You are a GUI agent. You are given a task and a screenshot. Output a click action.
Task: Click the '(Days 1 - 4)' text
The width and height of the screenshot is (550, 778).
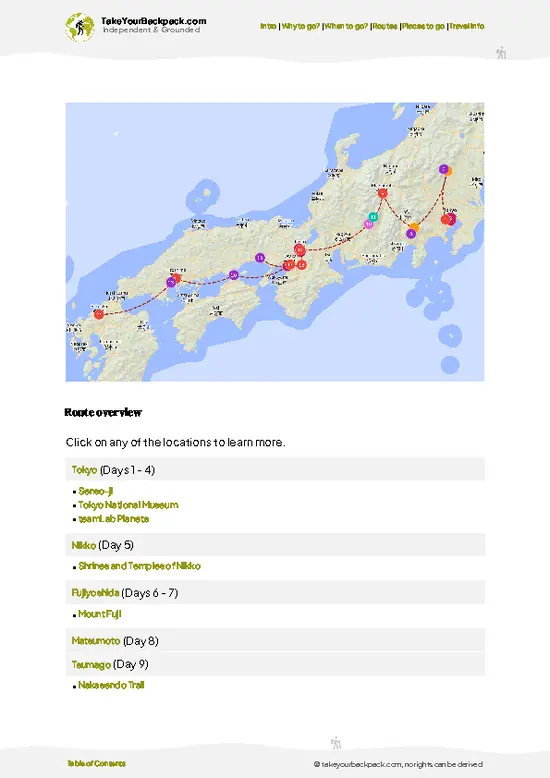coord(128,470)
